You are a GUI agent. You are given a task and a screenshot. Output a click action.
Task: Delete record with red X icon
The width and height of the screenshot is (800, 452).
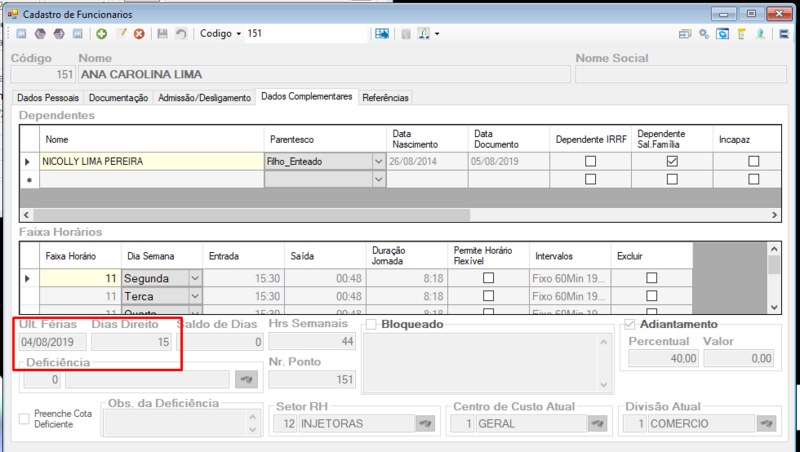[139, 34]
